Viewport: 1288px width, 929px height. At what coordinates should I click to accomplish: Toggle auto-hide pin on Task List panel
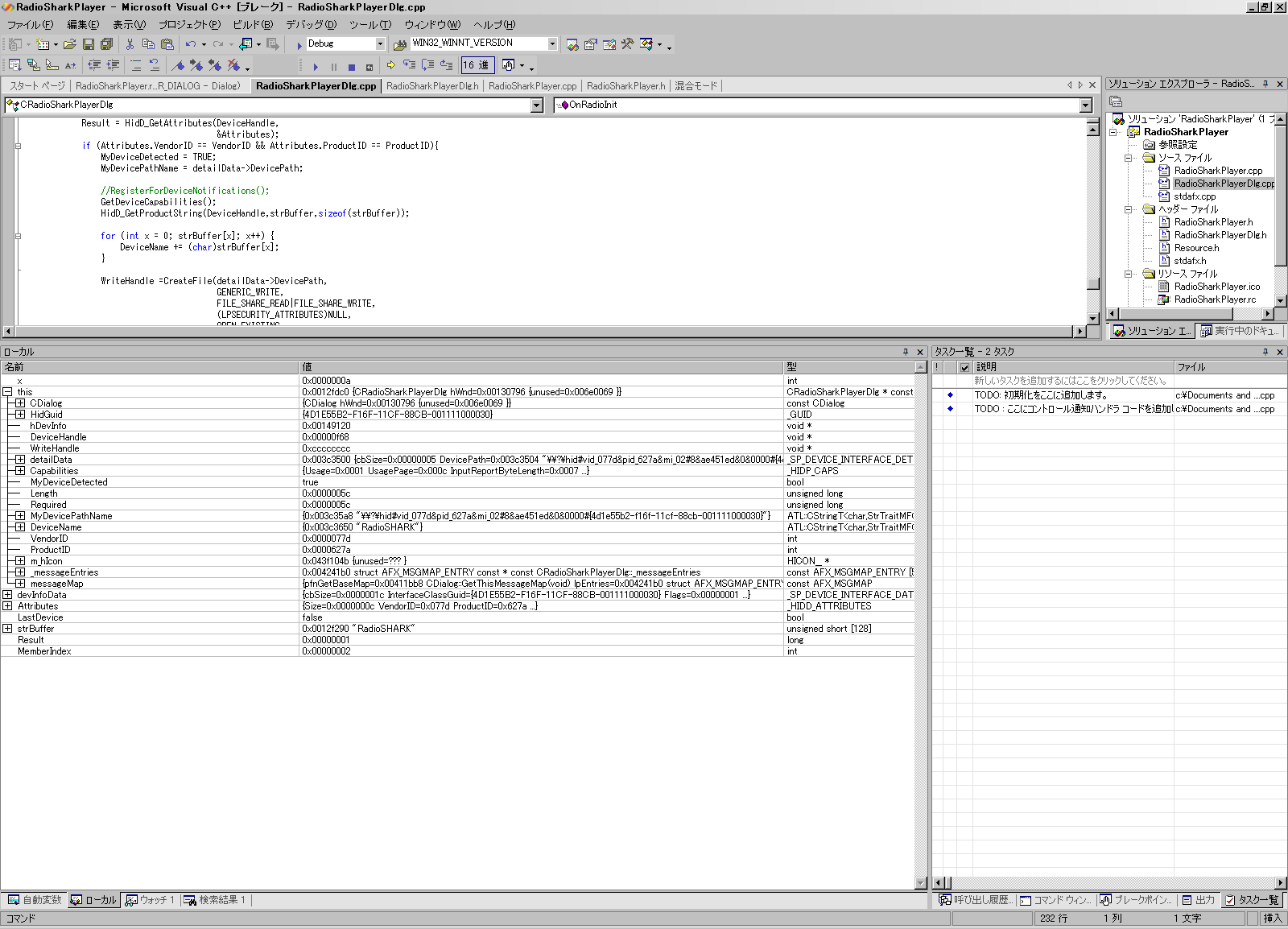pos(1265,352)
